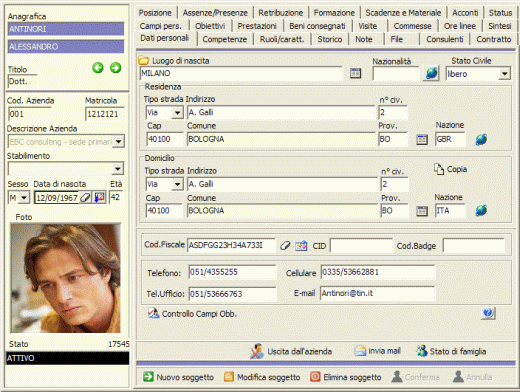Viewport: 520px width, 392px height.
Task: Click the globe icon beside Nazionalità
Action: pyautogui.click(x=431, y=73)
